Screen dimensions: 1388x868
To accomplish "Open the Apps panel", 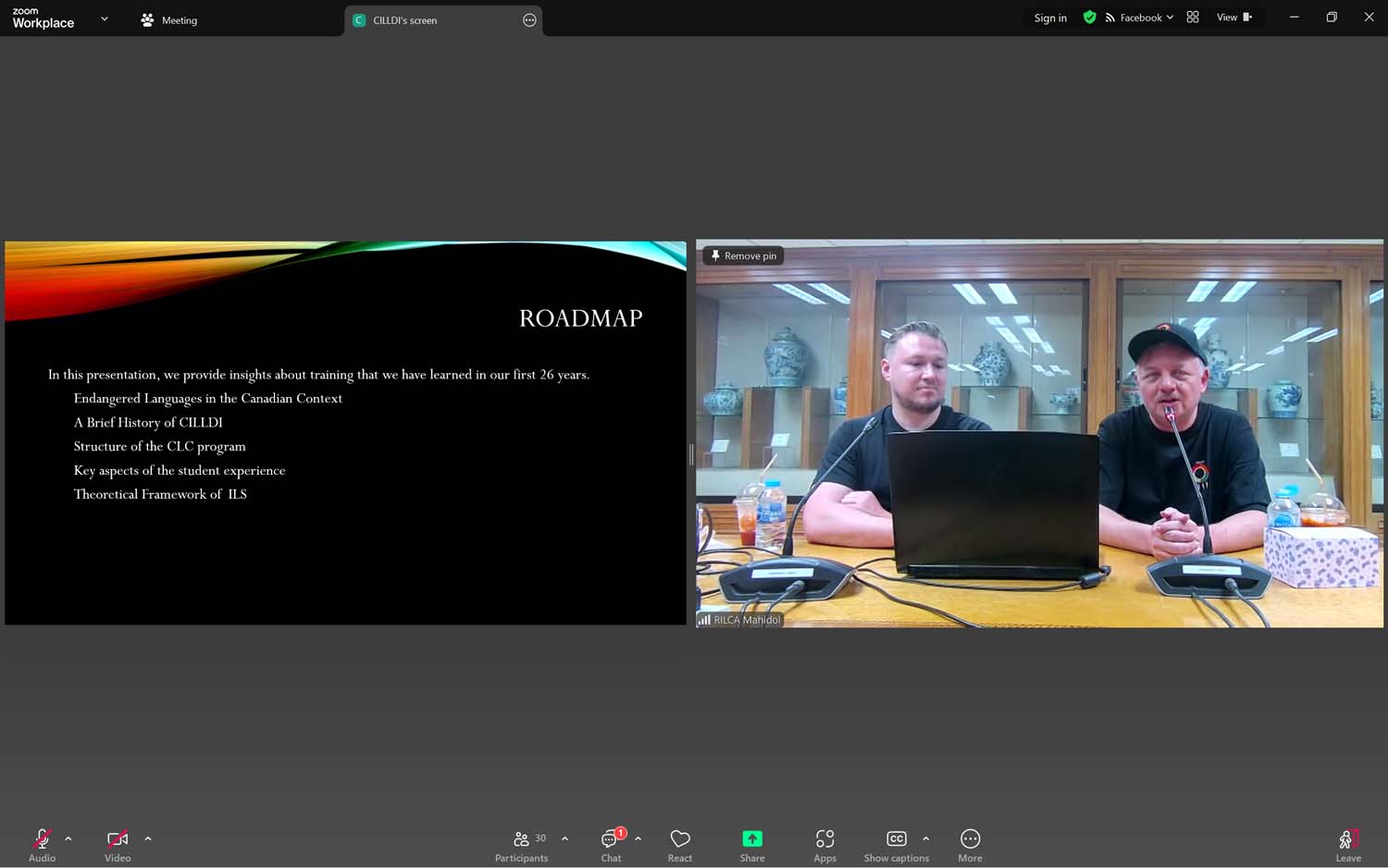I will (x=824, y=845).
